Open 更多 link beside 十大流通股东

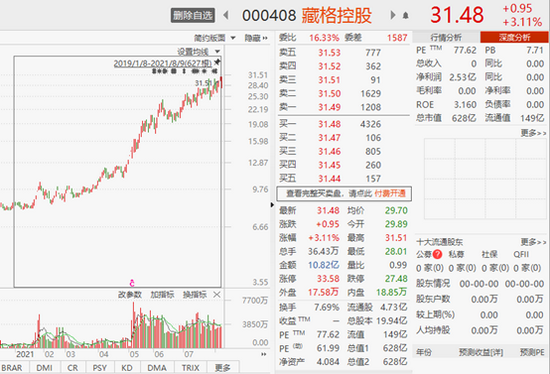533,242
